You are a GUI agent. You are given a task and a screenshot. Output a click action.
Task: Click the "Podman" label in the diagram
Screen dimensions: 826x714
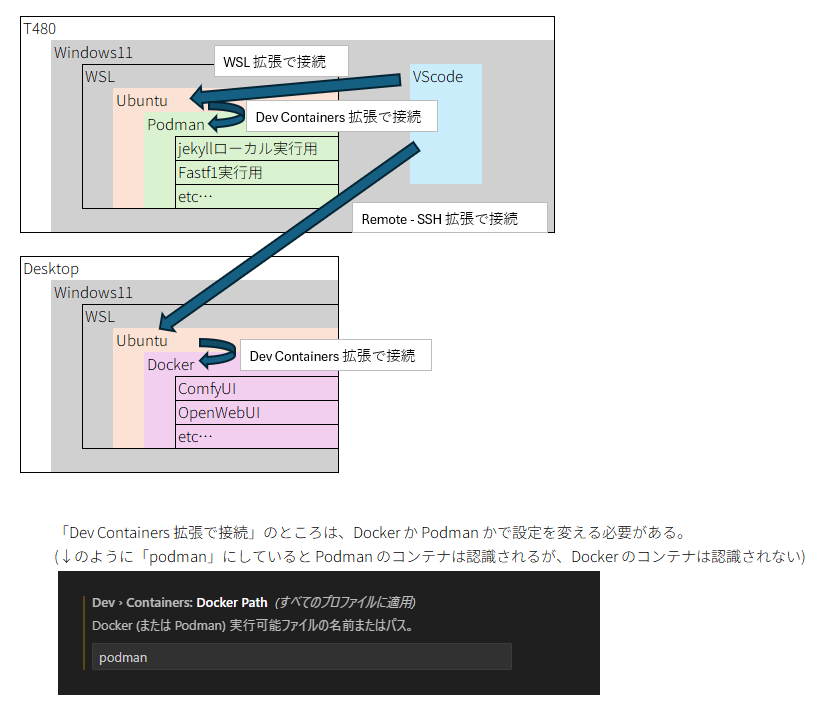click(175, 125)
